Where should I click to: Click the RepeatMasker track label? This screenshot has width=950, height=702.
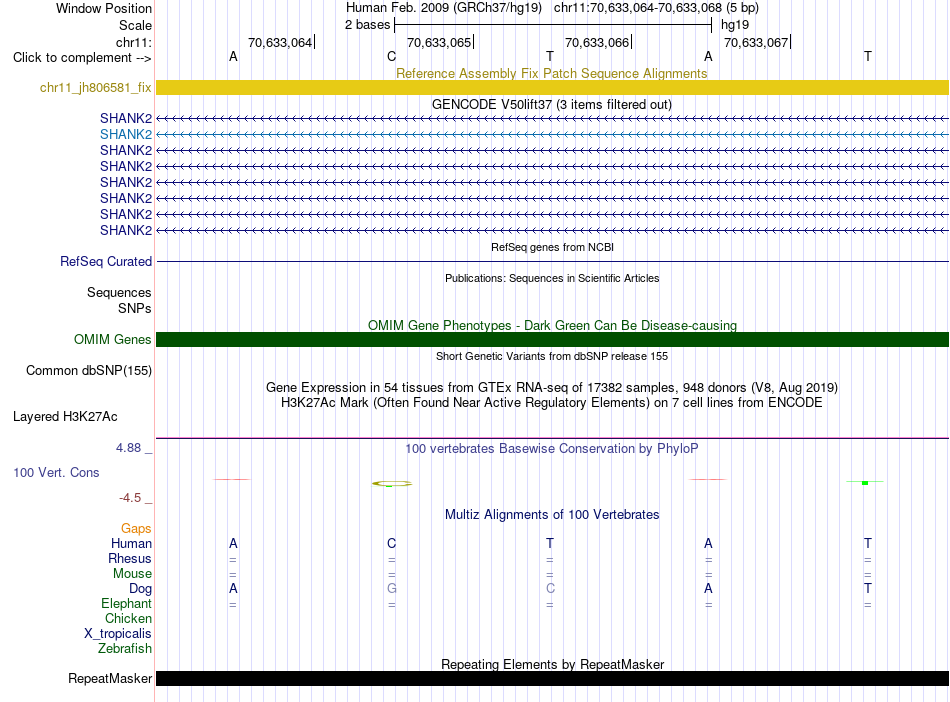tap(110, 678)
